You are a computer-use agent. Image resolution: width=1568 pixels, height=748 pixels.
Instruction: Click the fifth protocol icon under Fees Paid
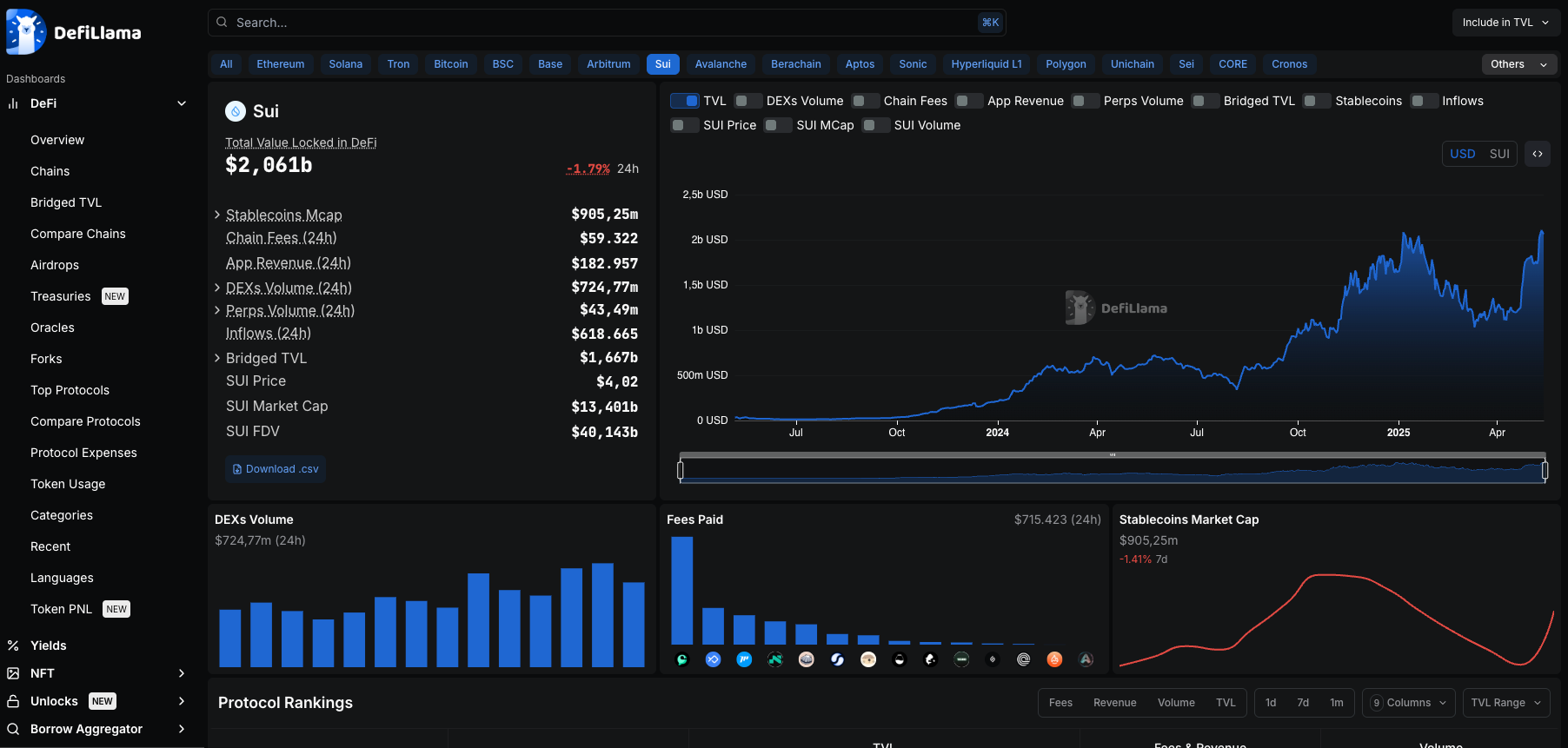(807, 659)
